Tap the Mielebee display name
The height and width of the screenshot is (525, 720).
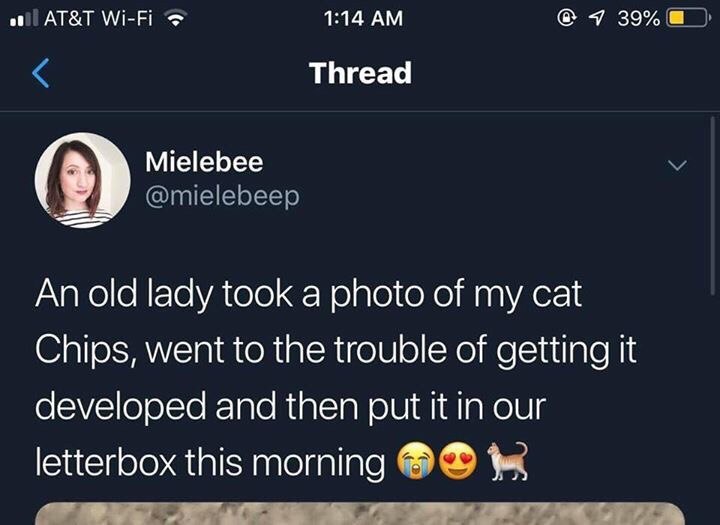[x=204, y=162]
